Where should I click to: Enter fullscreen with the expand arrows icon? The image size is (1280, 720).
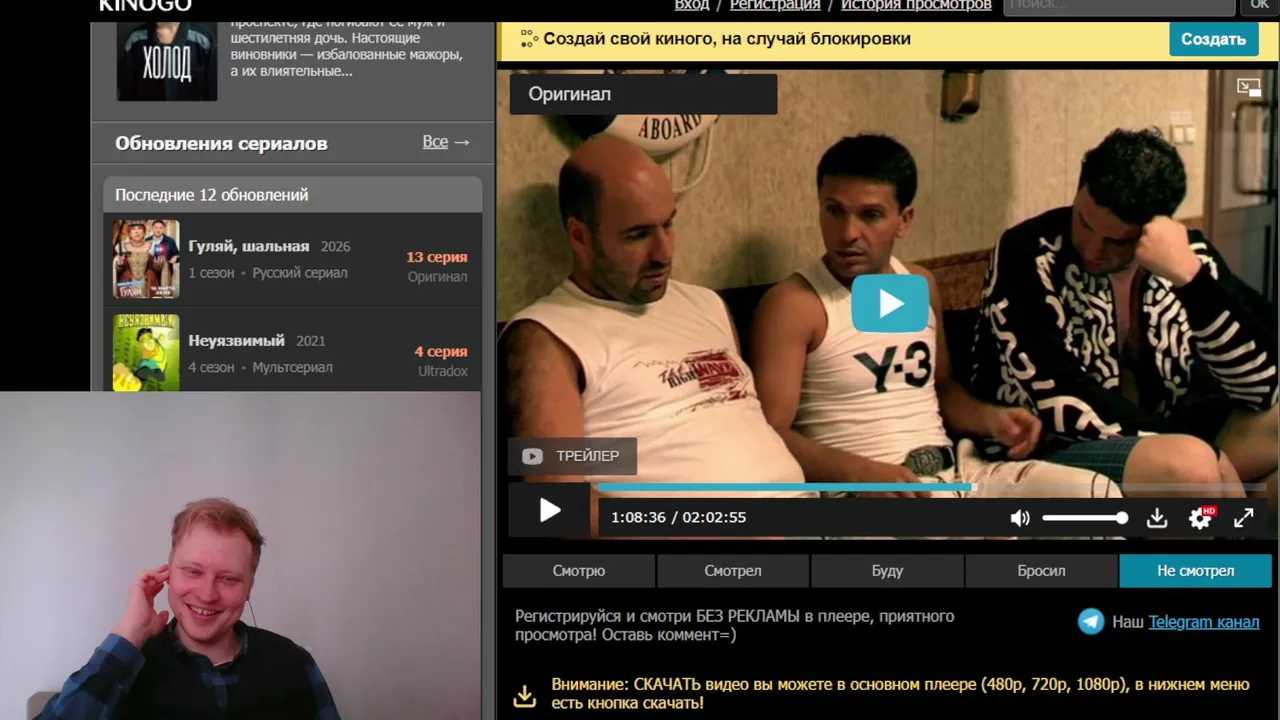click(1243, 518)
